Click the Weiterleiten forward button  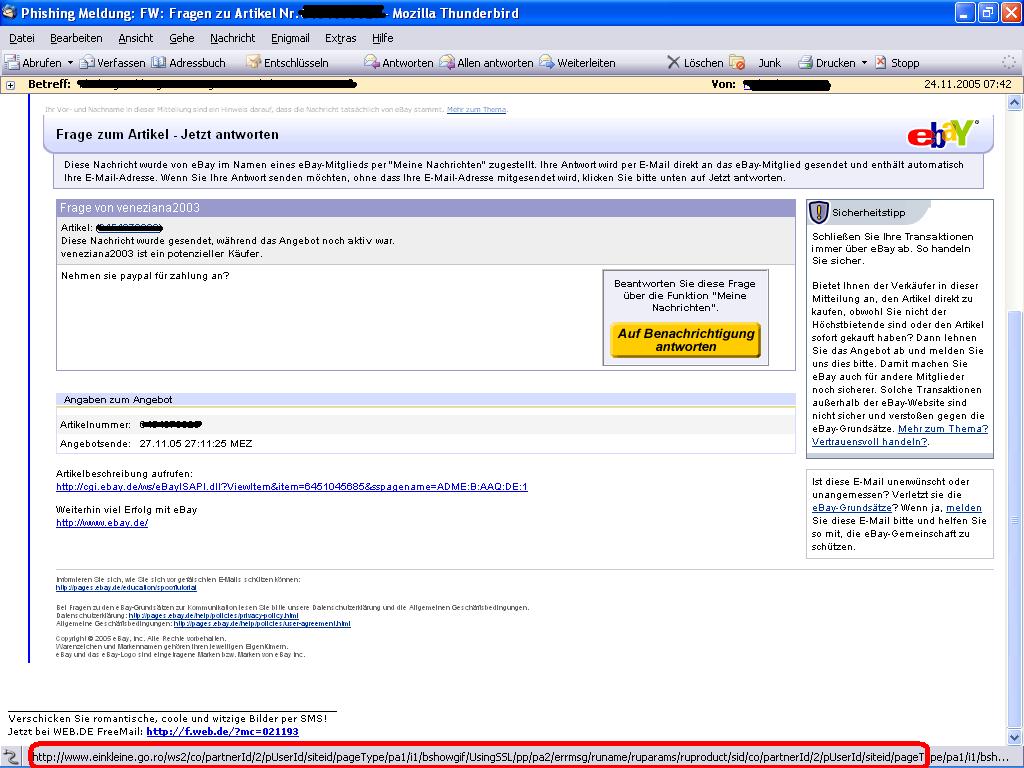pyautogui.click(x=577, y=63)
